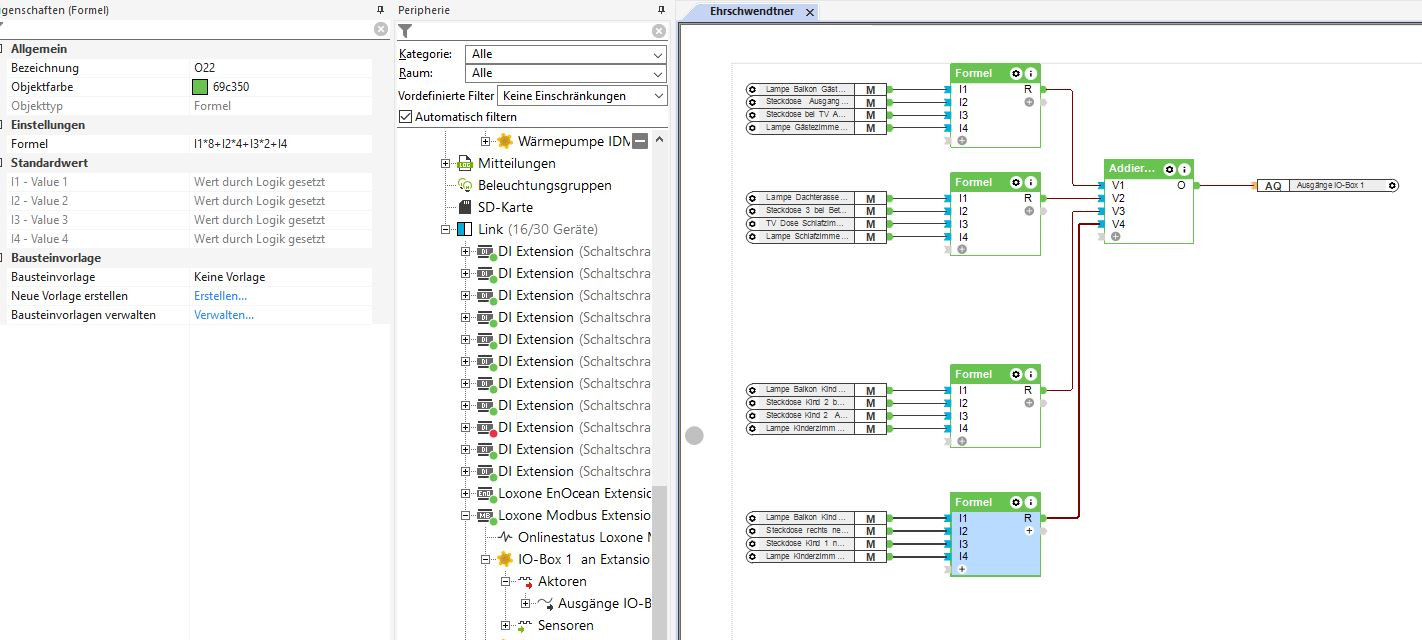Click the Loxone Modbus Extension icon
1422x640 pixels.
click(486, 516)
